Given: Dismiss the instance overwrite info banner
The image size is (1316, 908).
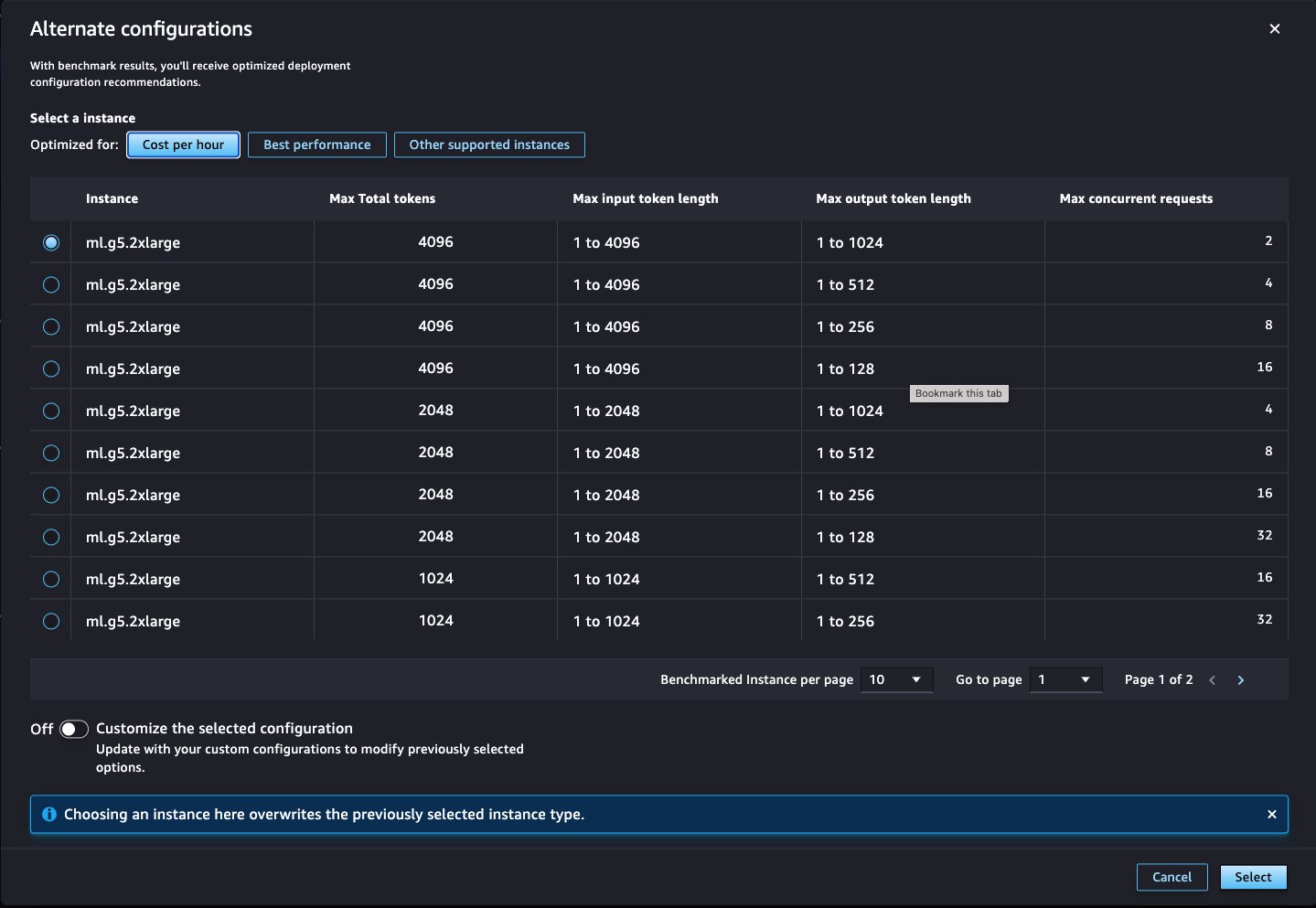Looking at the screenshot, I should click(1271, 815).
